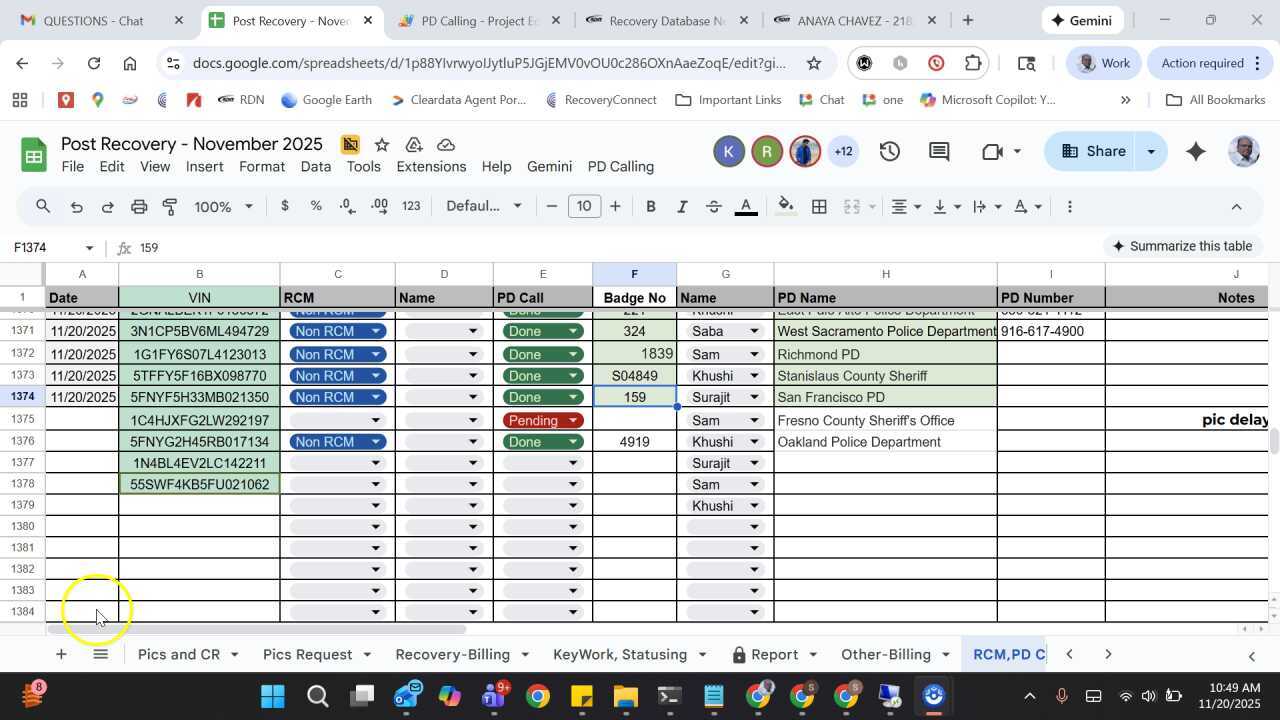Click Summarize this table

point(1182,246)
